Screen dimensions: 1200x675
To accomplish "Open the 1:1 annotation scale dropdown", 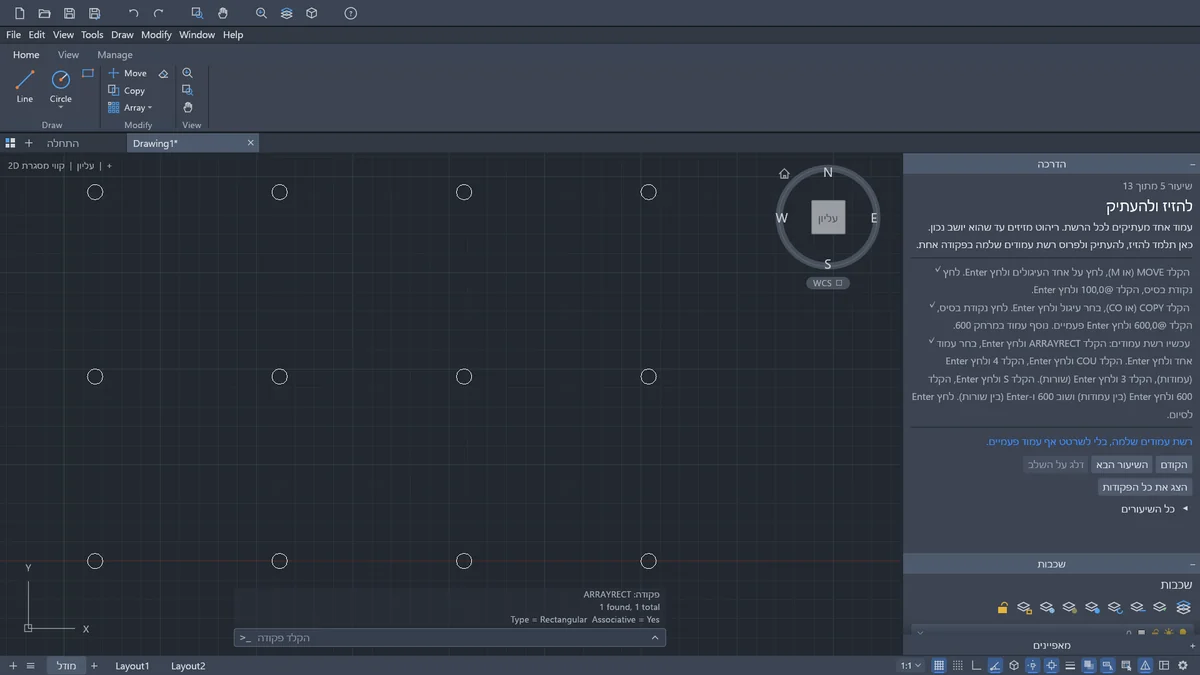I will 911,665.
